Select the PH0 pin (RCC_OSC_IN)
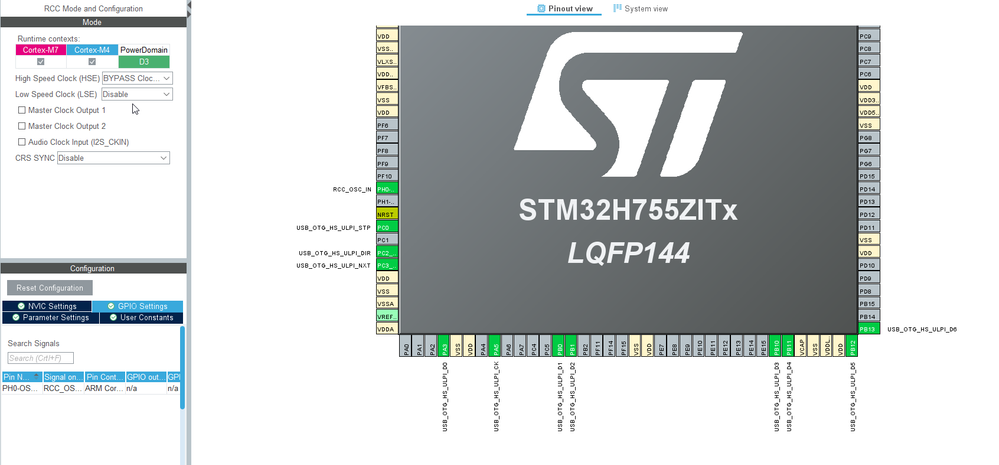The image size is (999, 465). (387, 189)
